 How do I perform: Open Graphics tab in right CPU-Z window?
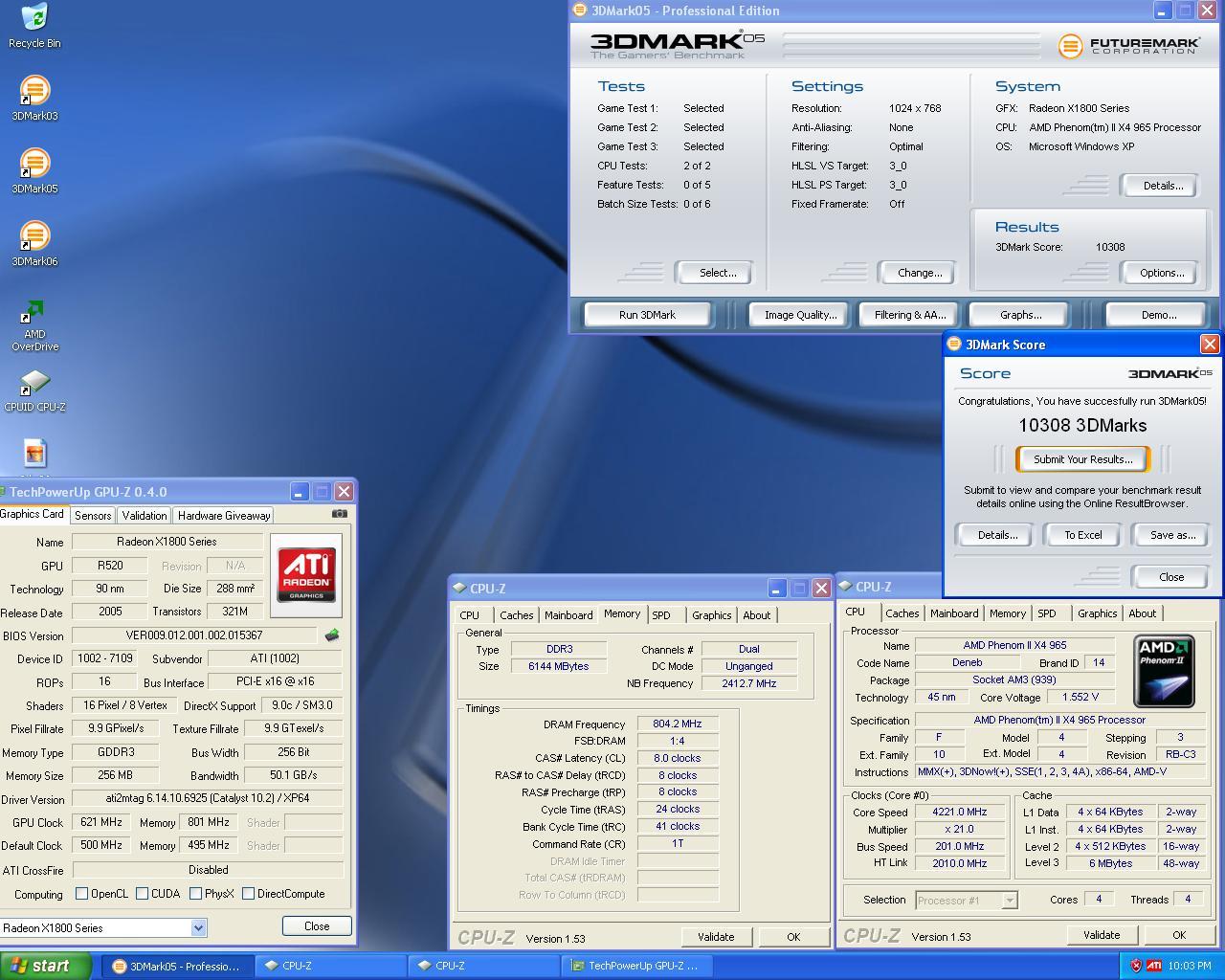pos(1097,613)
